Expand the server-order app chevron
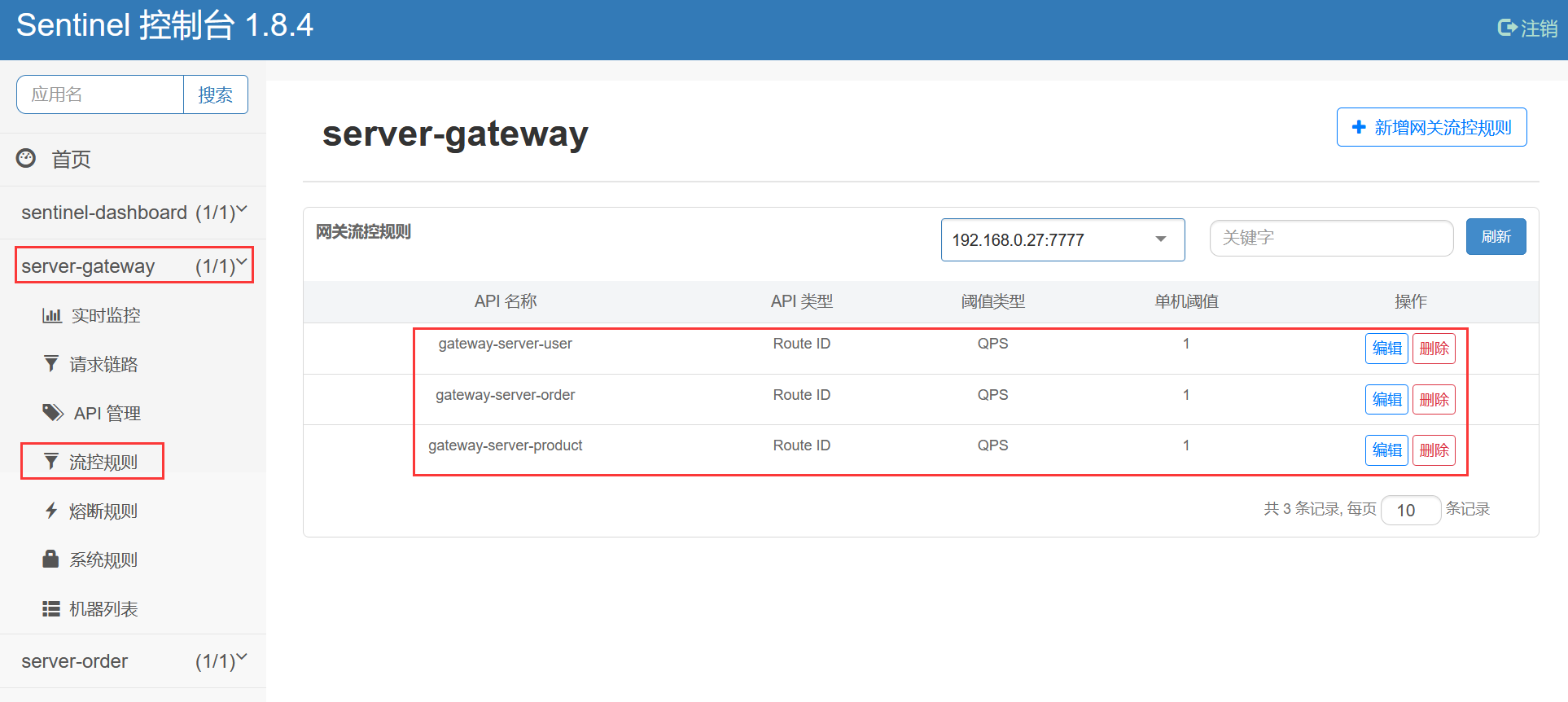Viewport: 1568px width, 702px height. pyautogui.click(x=242, y=657)
